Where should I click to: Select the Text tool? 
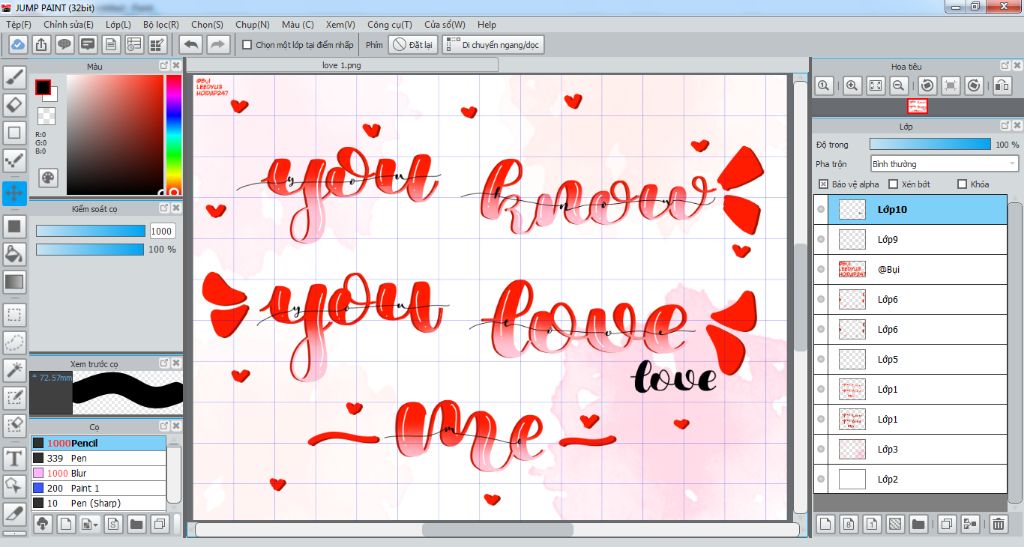click(14, 458)
